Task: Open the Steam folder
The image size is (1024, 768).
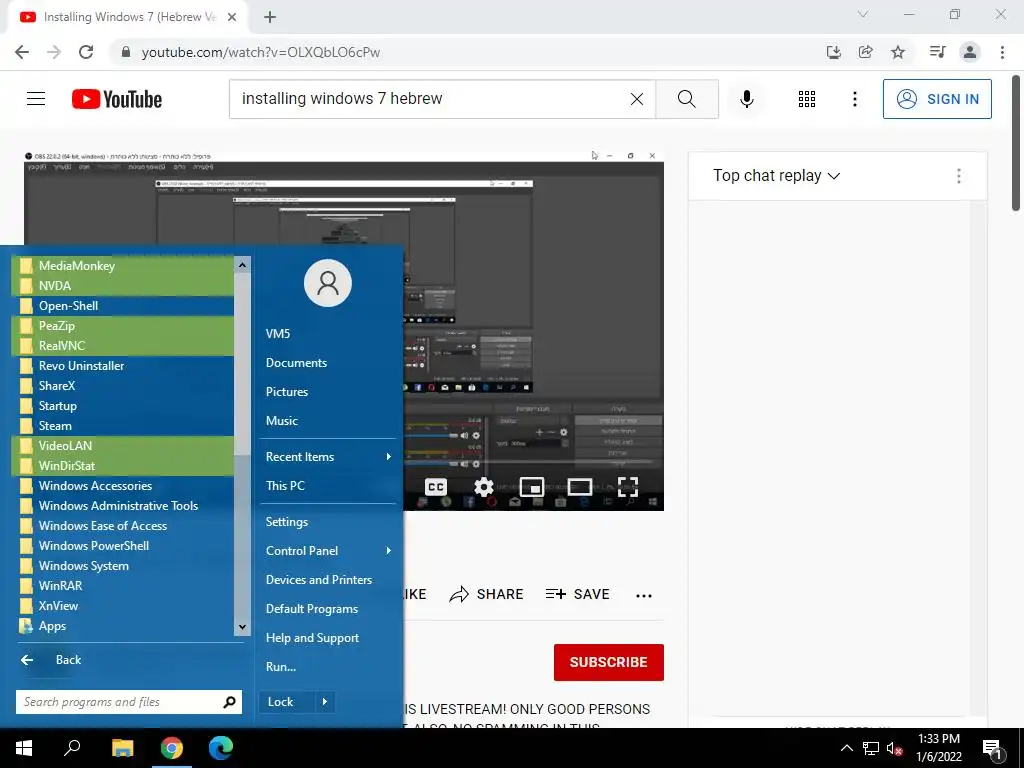Action: (123, 426)
